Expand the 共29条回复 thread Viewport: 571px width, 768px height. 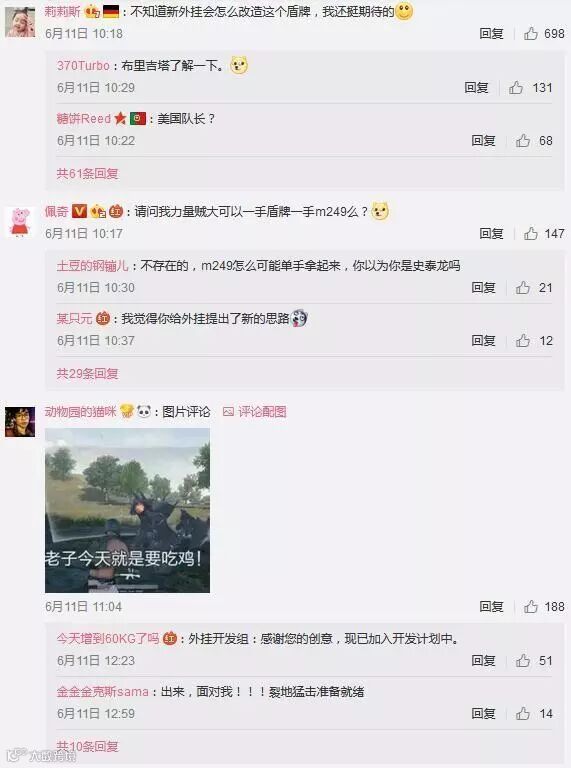pos(87,374)
